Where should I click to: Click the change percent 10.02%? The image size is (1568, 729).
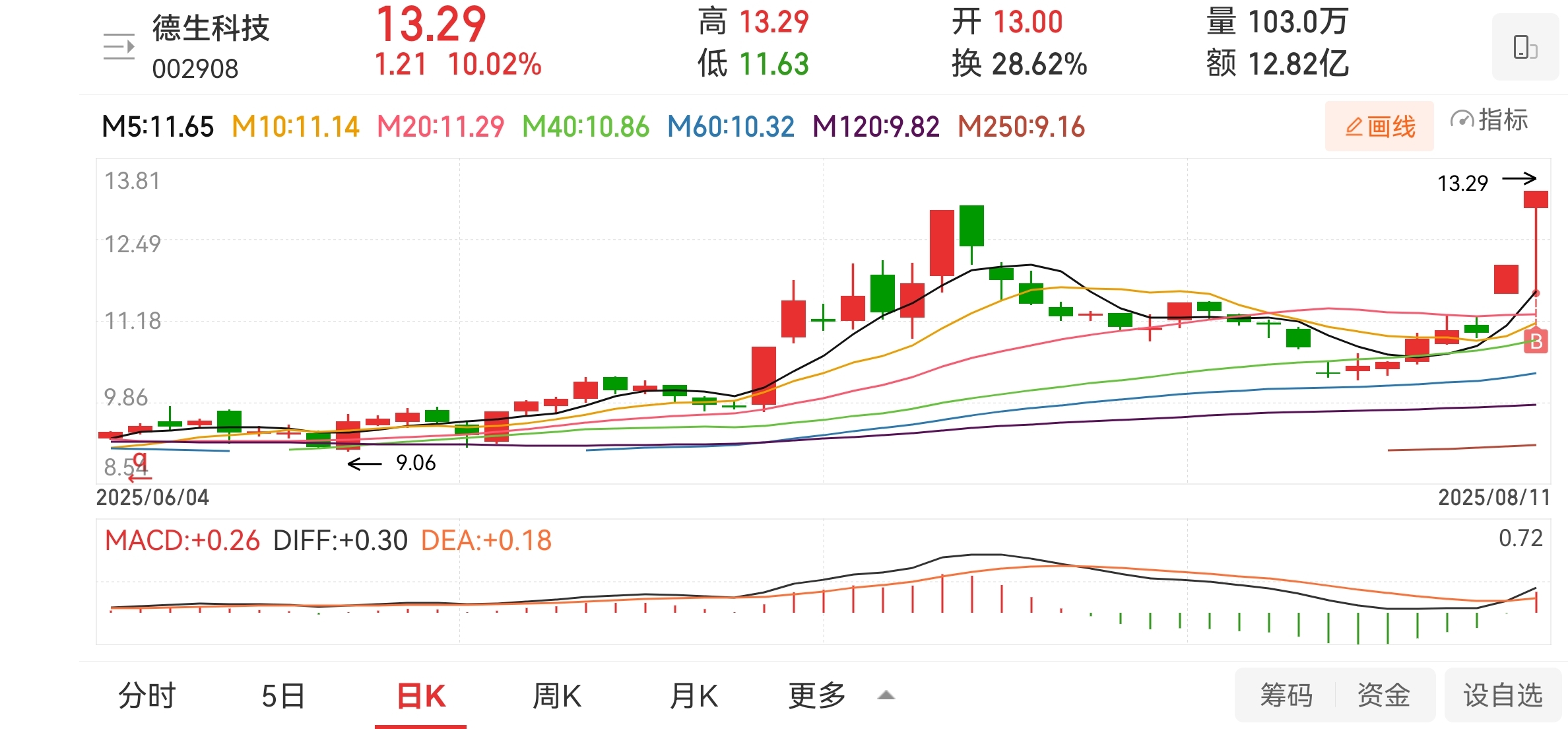point(494,65)
